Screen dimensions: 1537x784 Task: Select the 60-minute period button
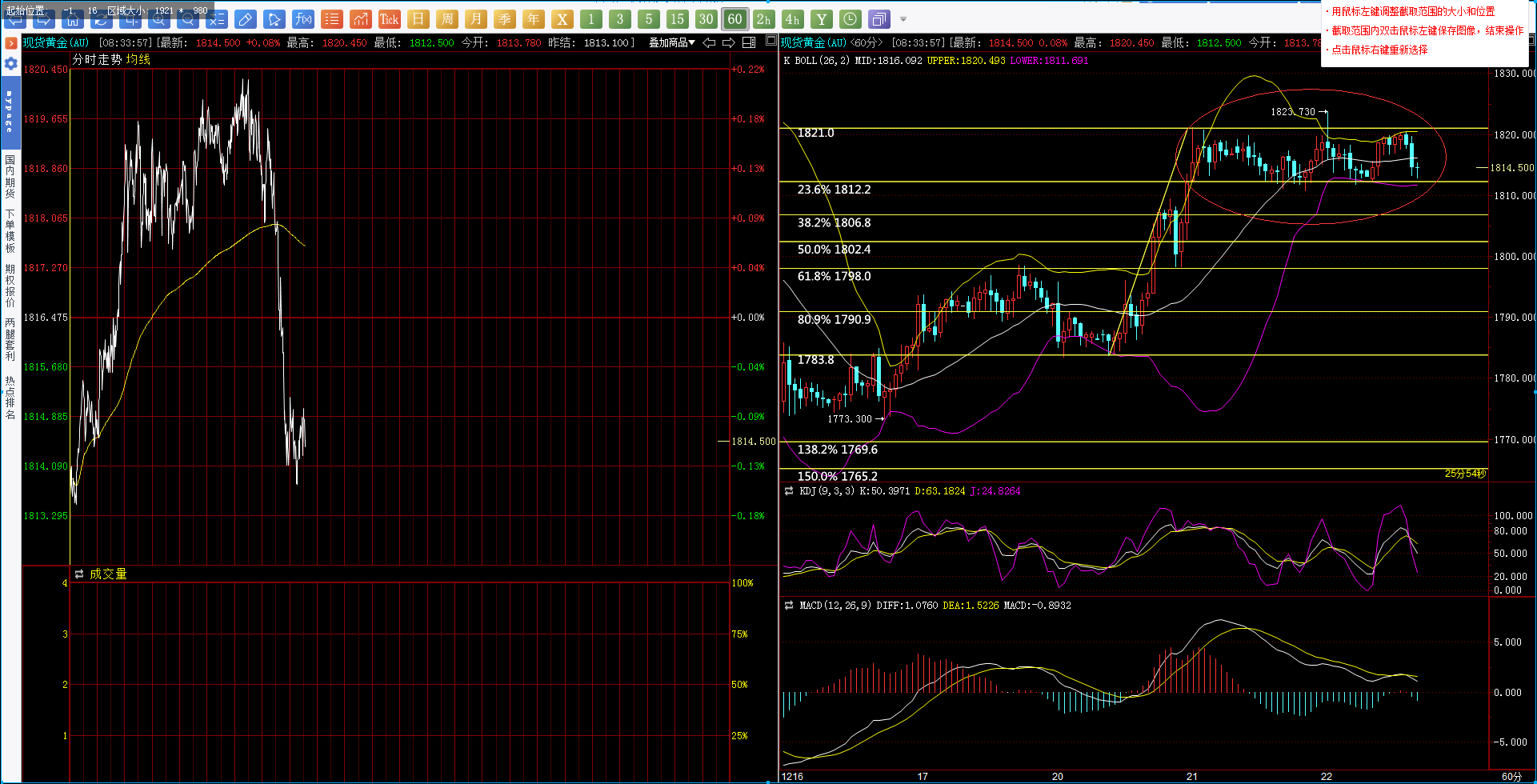coord(735,19)
